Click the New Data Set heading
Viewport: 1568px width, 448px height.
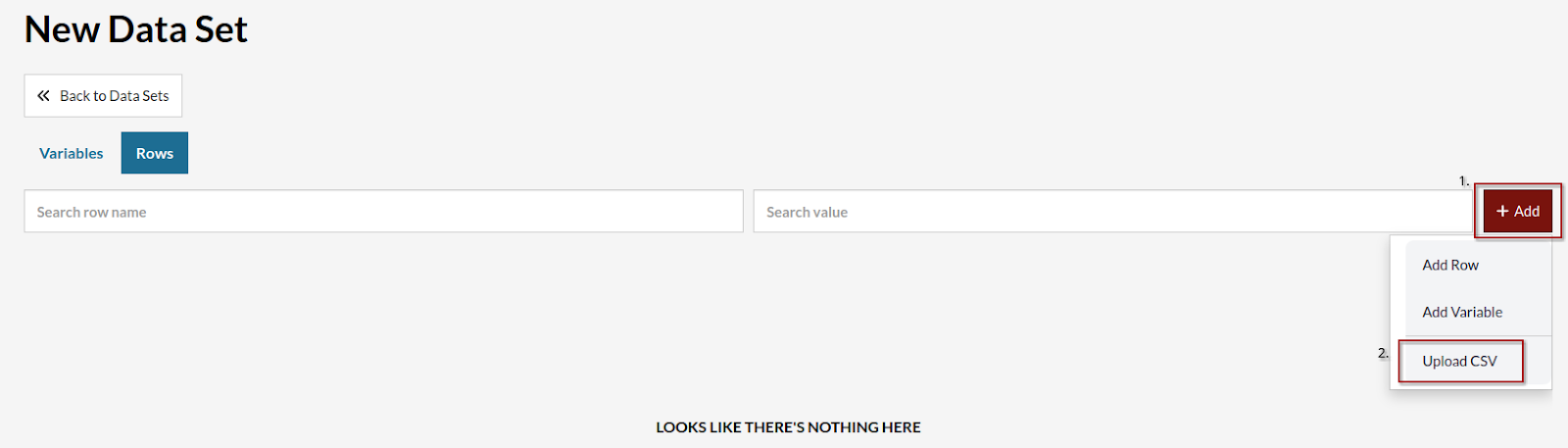tap(136, 29)
